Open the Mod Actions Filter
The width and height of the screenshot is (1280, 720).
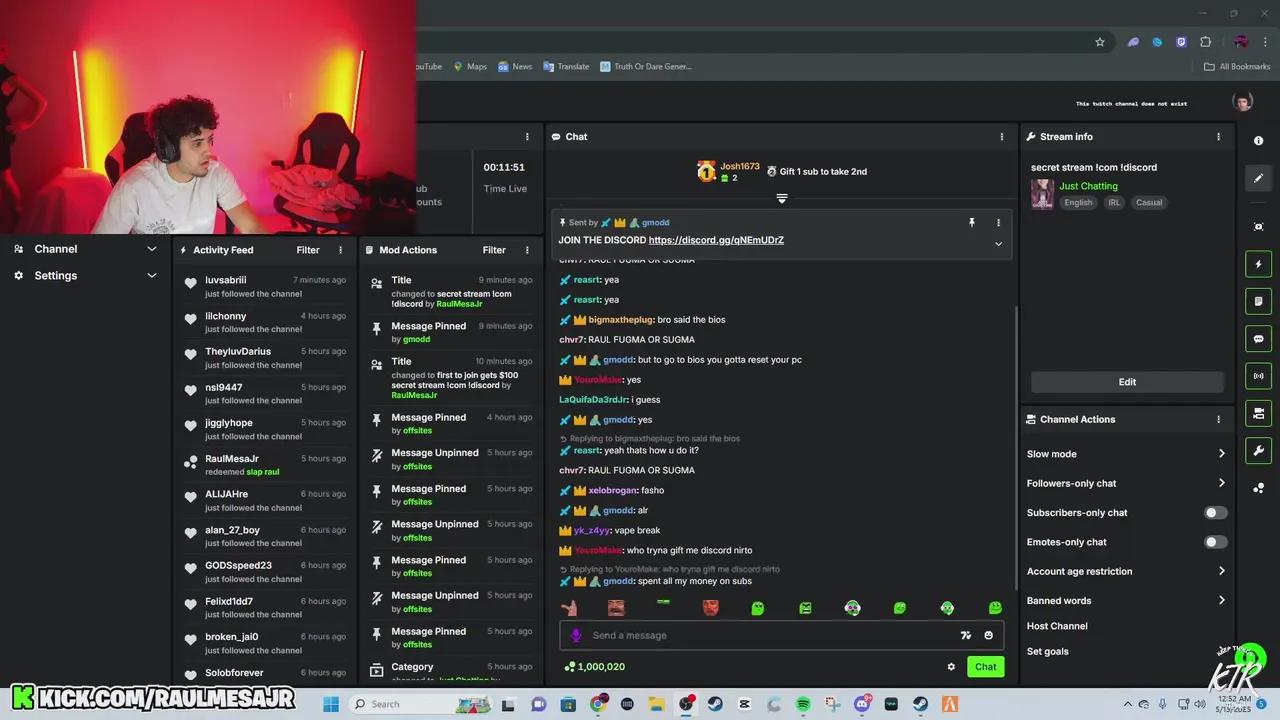pyautogui.click(x=494, y=250)
